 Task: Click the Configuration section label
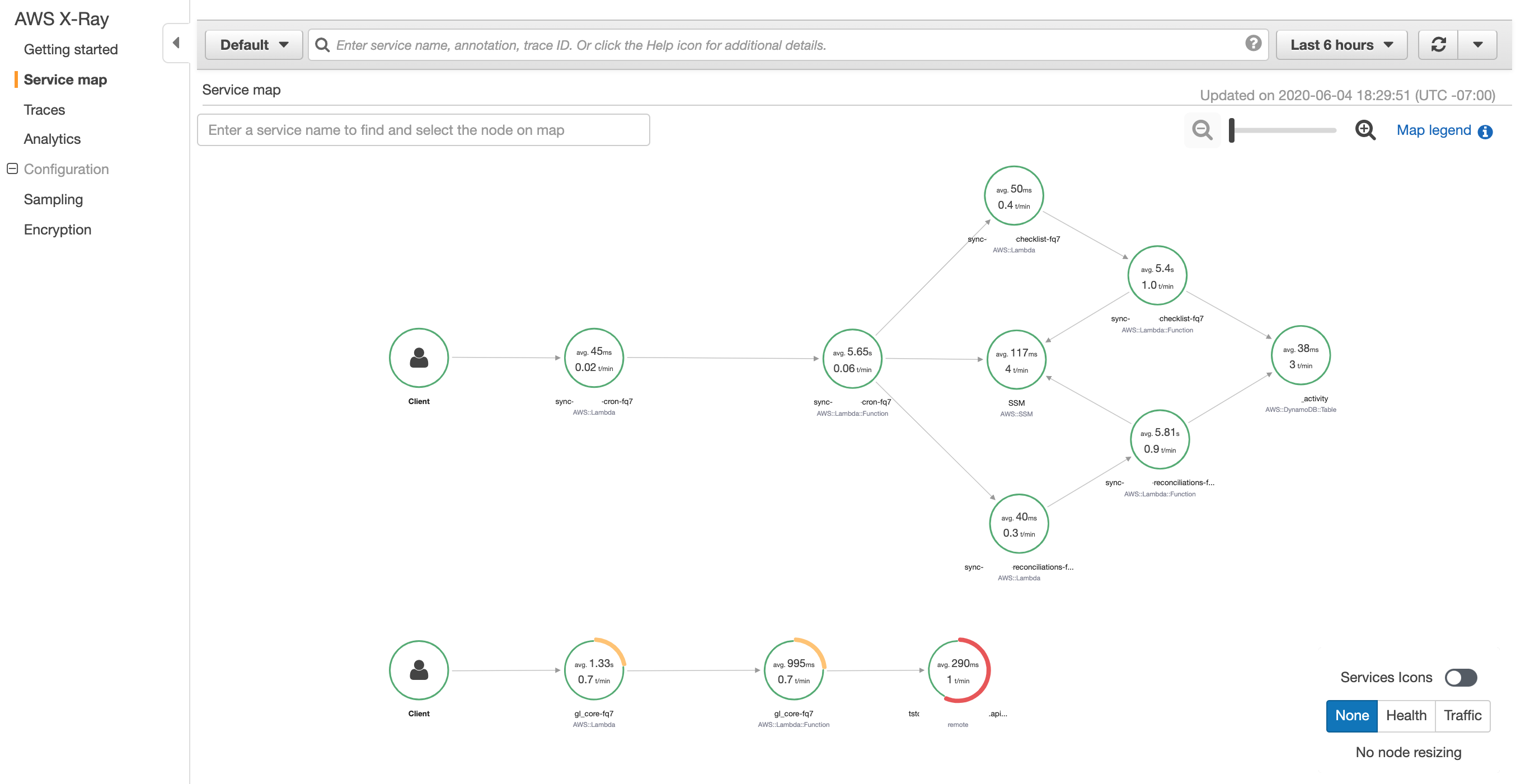pos(66,169)
